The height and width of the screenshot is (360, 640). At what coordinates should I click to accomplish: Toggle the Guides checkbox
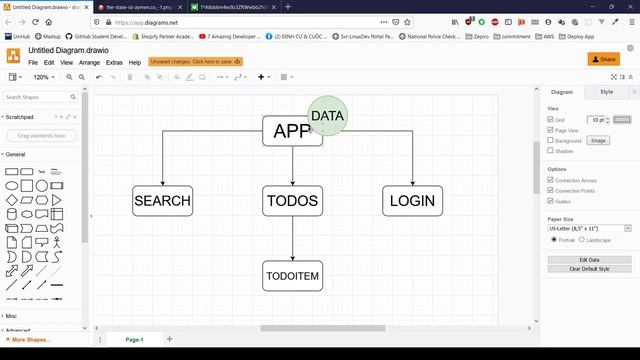[x=550, y=201]
